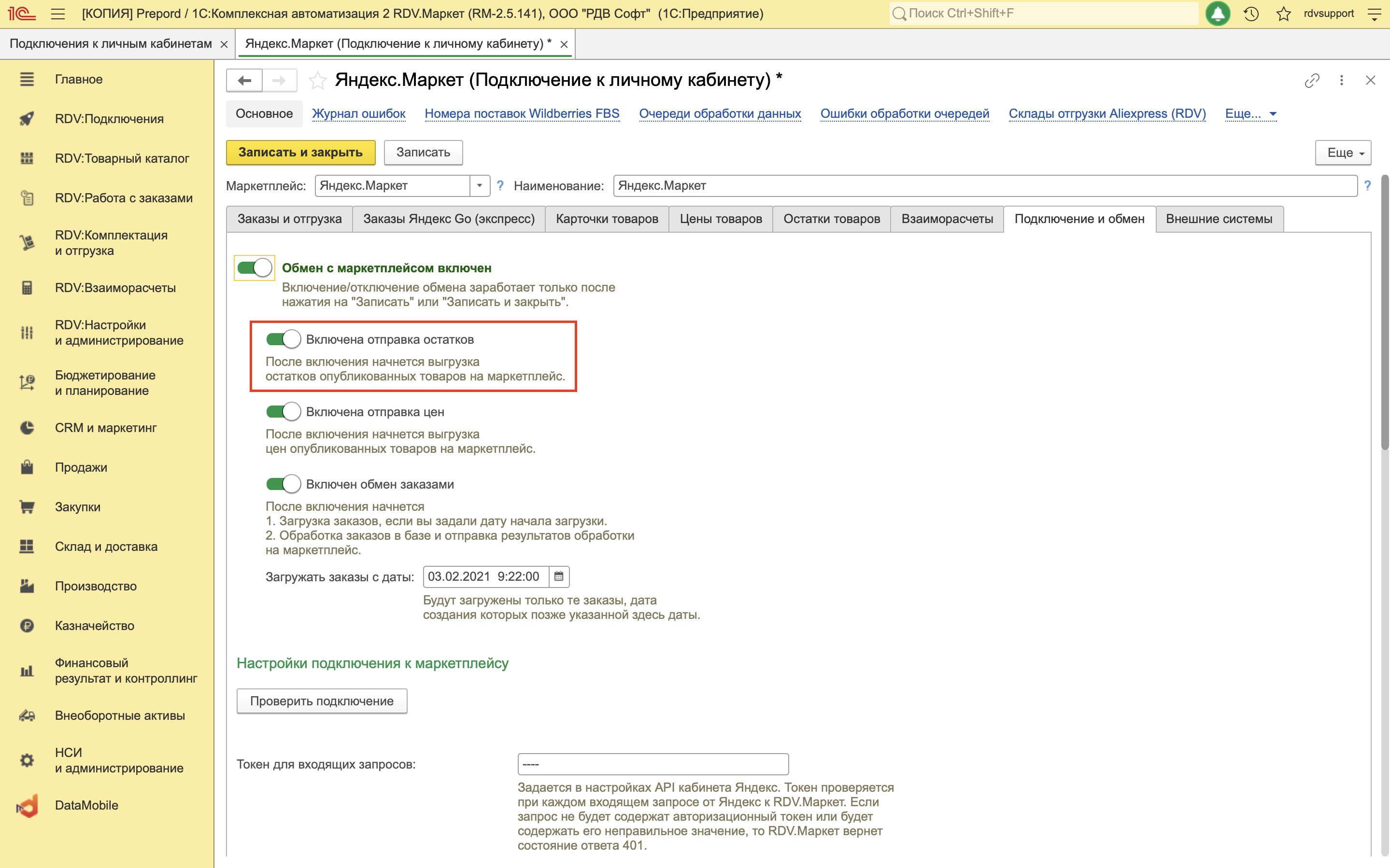Open the Еще dropdown button

[1343, 153]
